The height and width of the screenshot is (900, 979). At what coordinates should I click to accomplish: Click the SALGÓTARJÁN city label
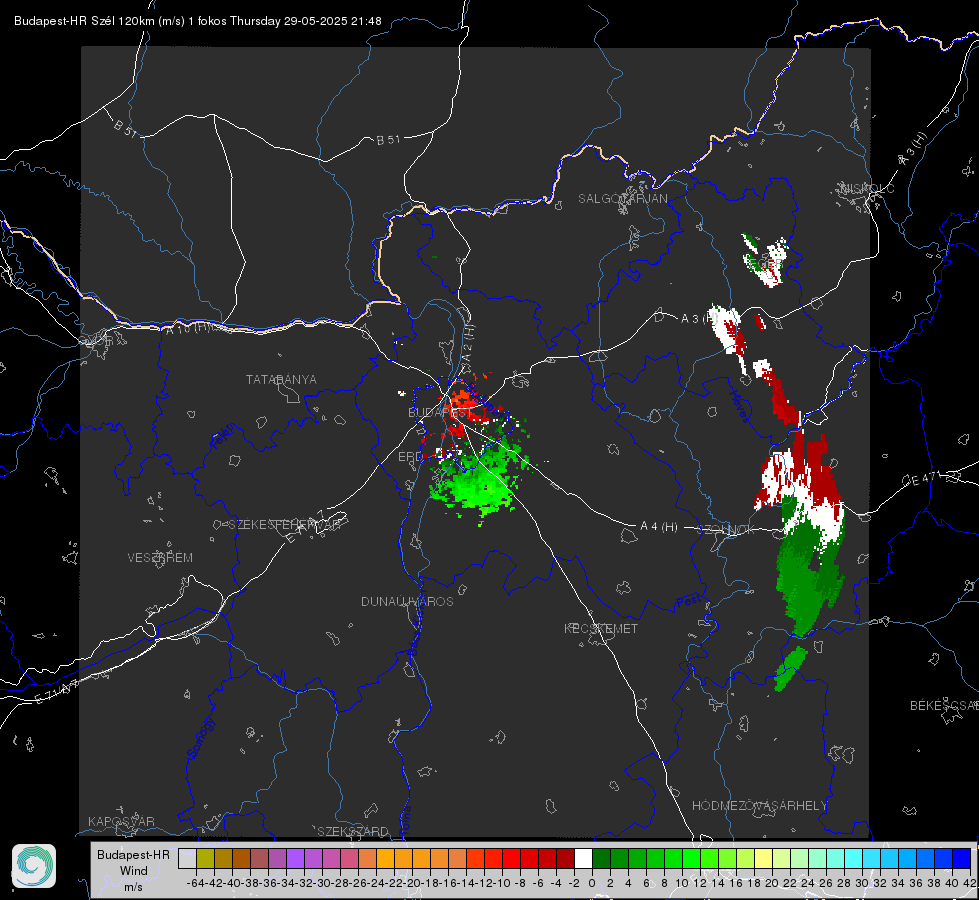[x=622, y=199]
